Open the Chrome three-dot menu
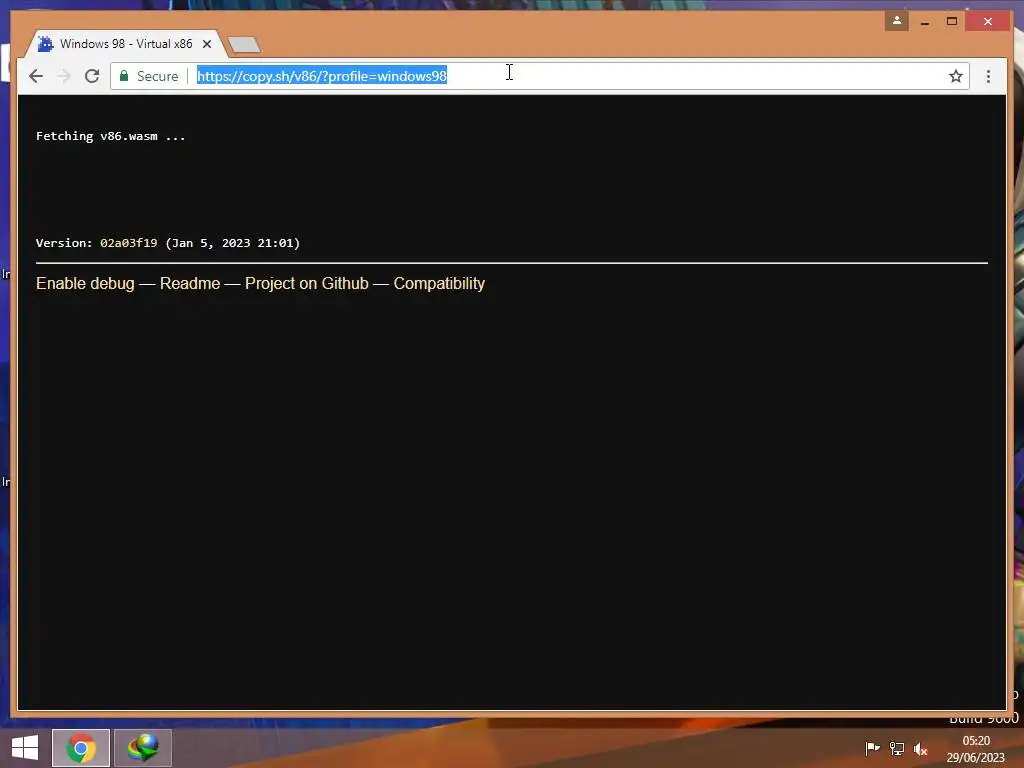Screen dimensions: 1024x768 pyautogui.click(x=988, y=76)
